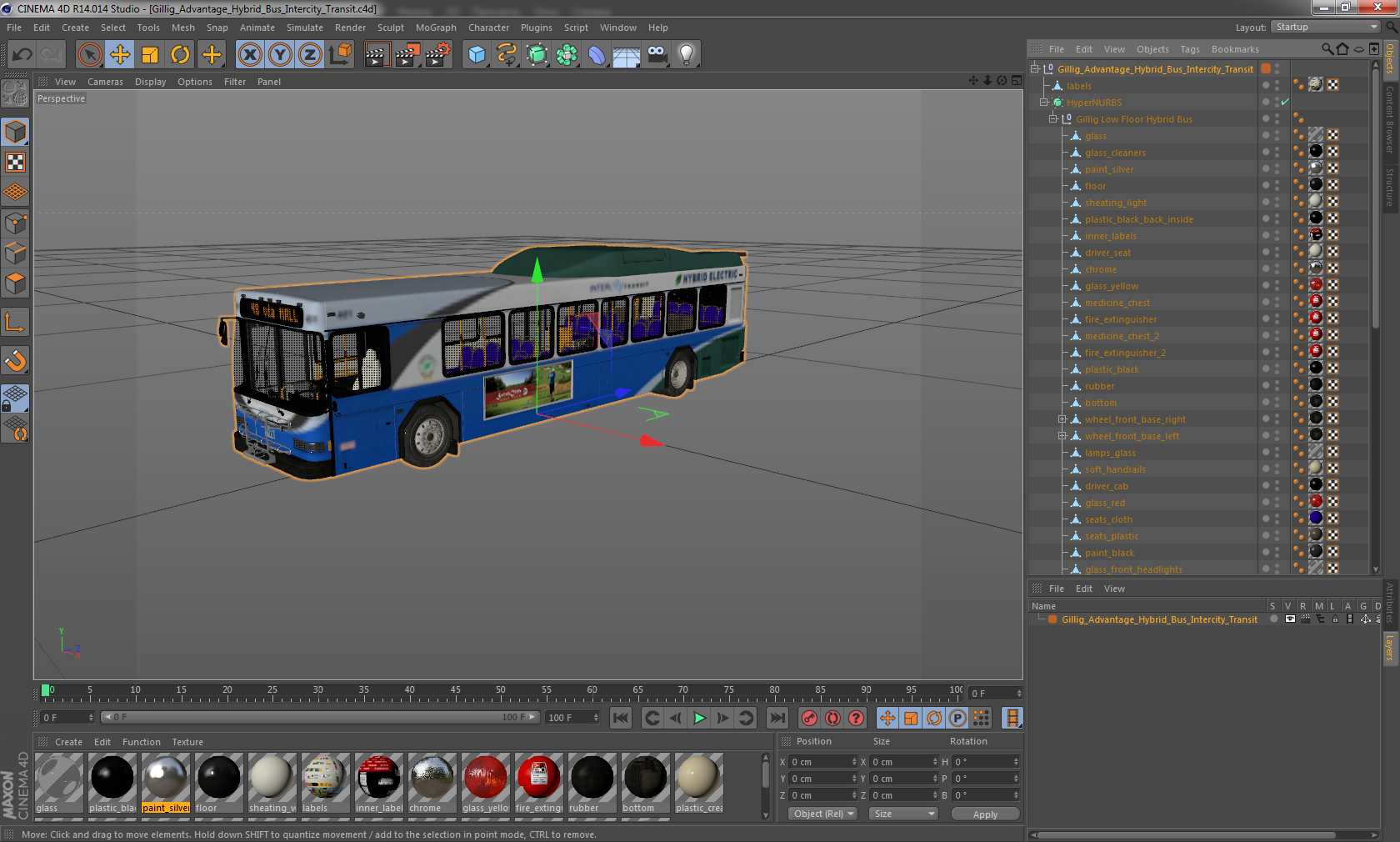The width and height of the screenshot is (1400, 842).
Task: Open the spline pen tools icon
Action: tap(507, 55)
